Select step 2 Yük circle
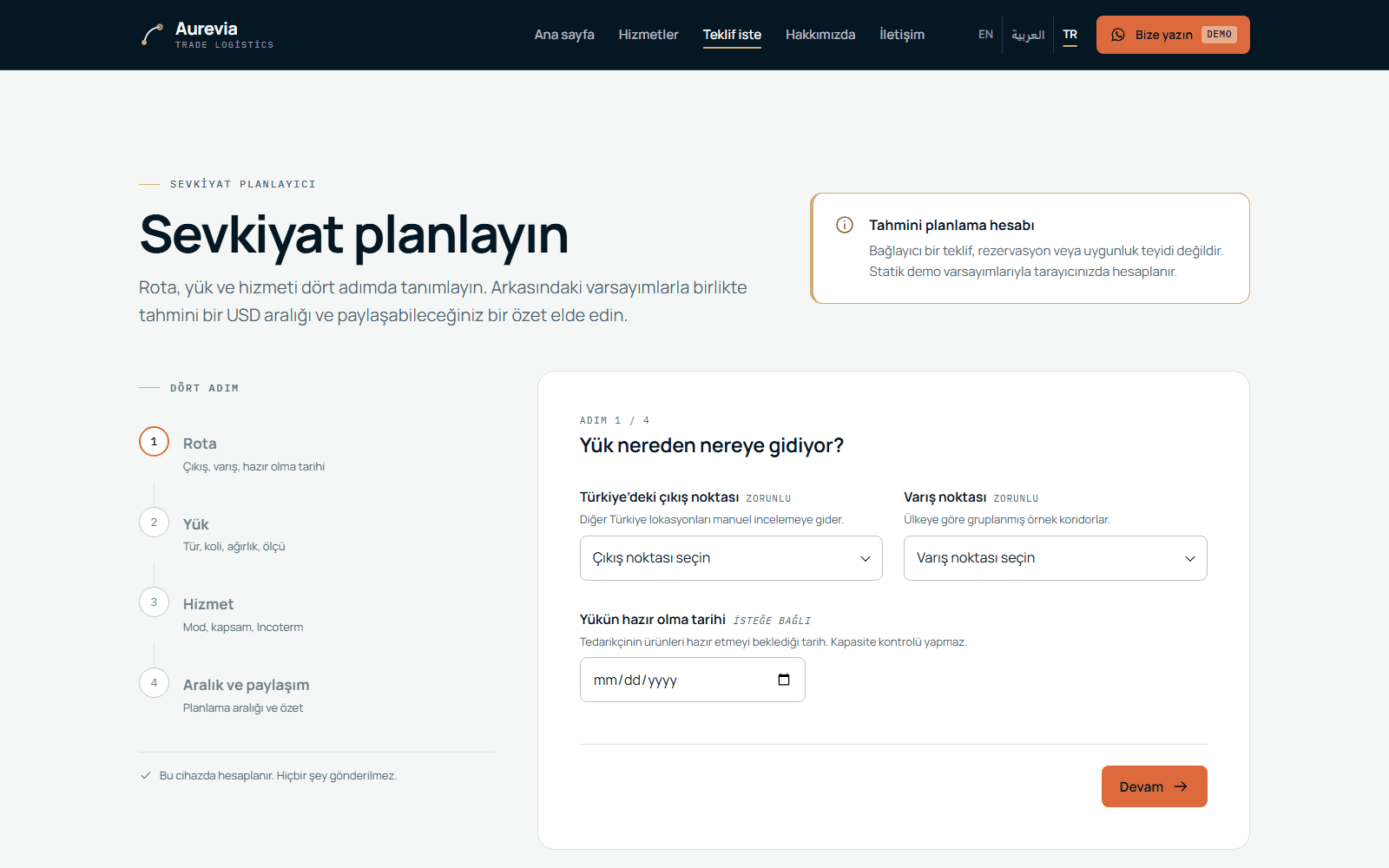1389x868 pixels. (155, 522)
